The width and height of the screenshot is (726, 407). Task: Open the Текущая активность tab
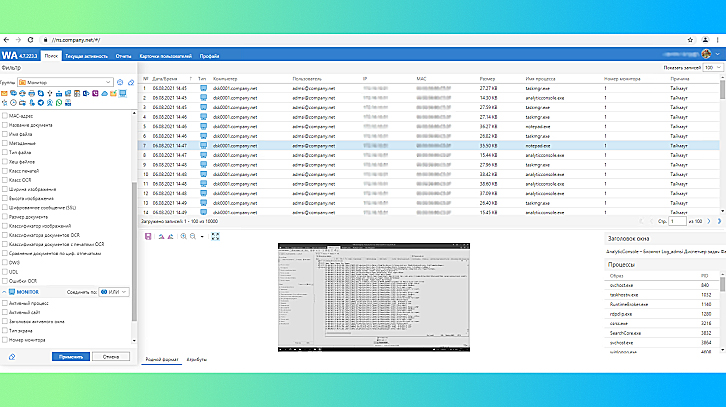pyautogui.click(x=87, y=57)
